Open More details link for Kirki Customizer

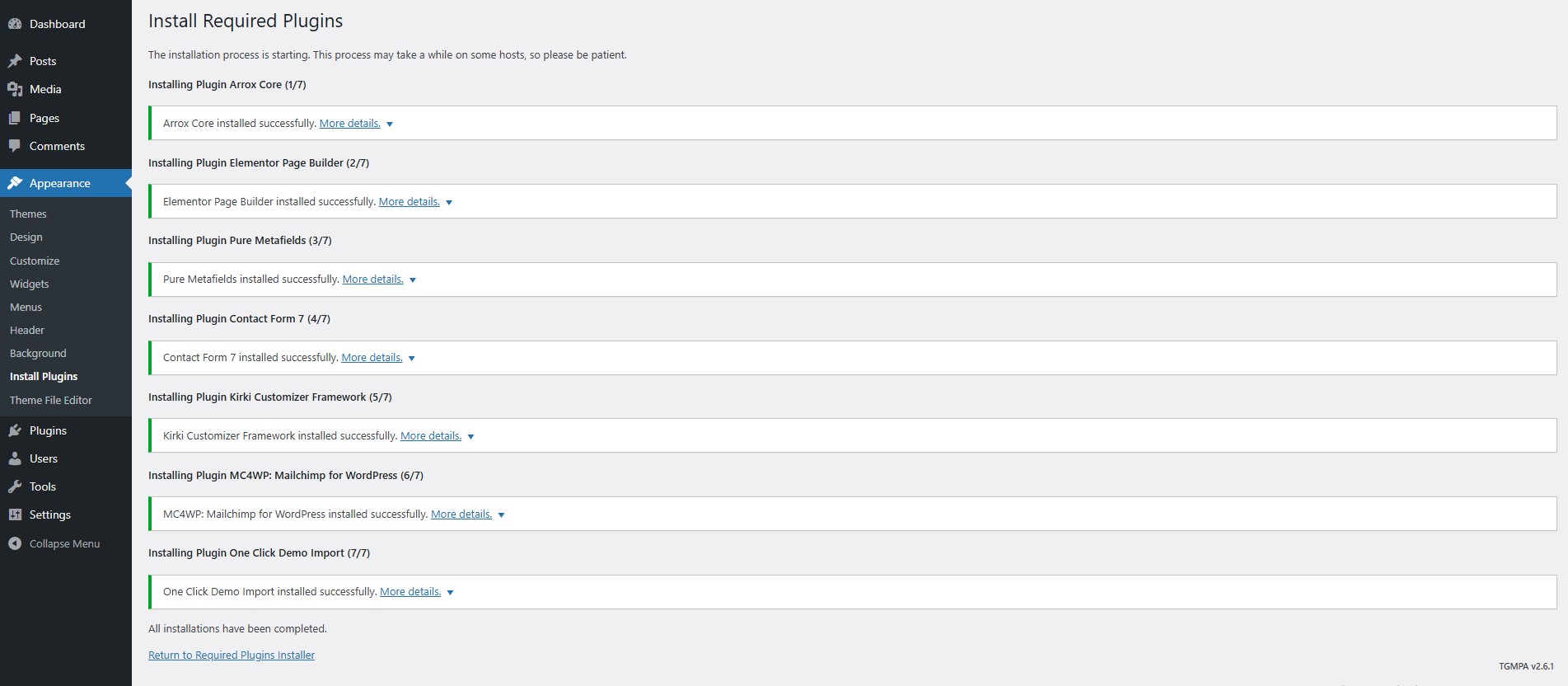coord(431,436)
